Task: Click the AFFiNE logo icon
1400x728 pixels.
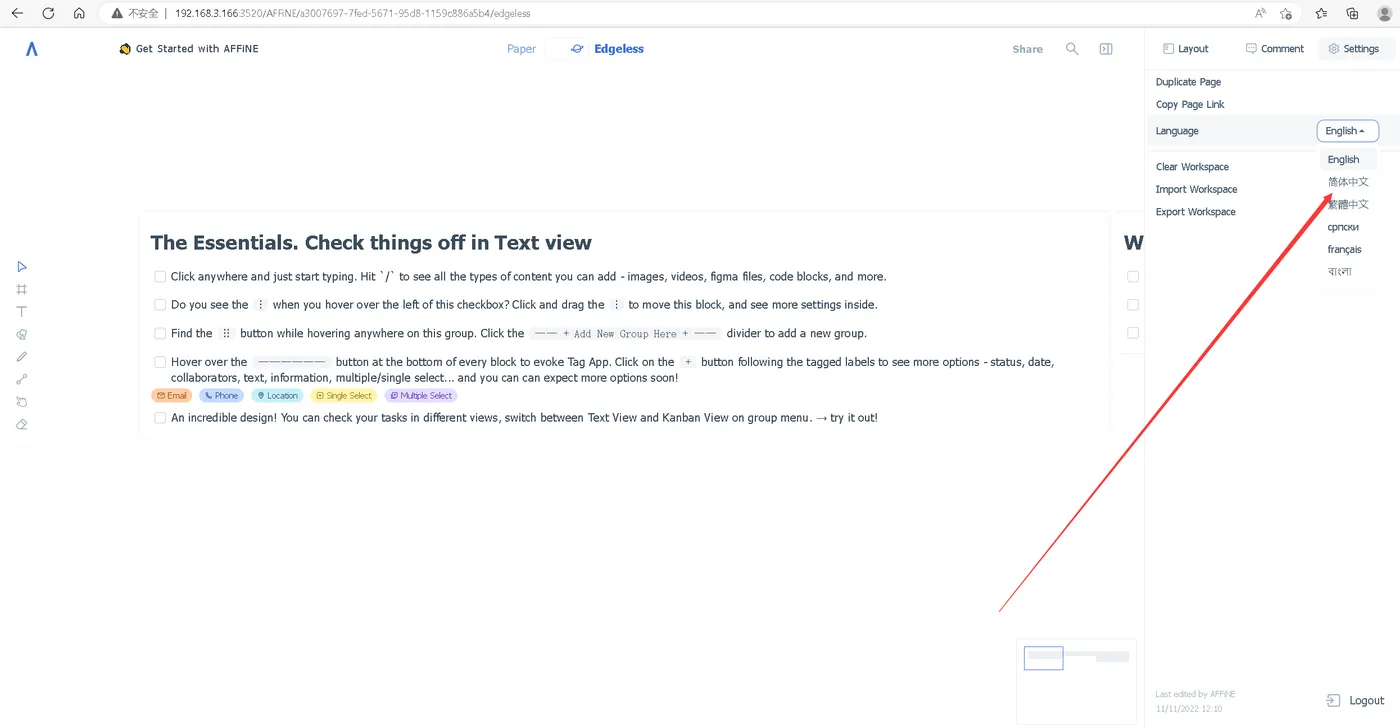Action: (32, 49)
